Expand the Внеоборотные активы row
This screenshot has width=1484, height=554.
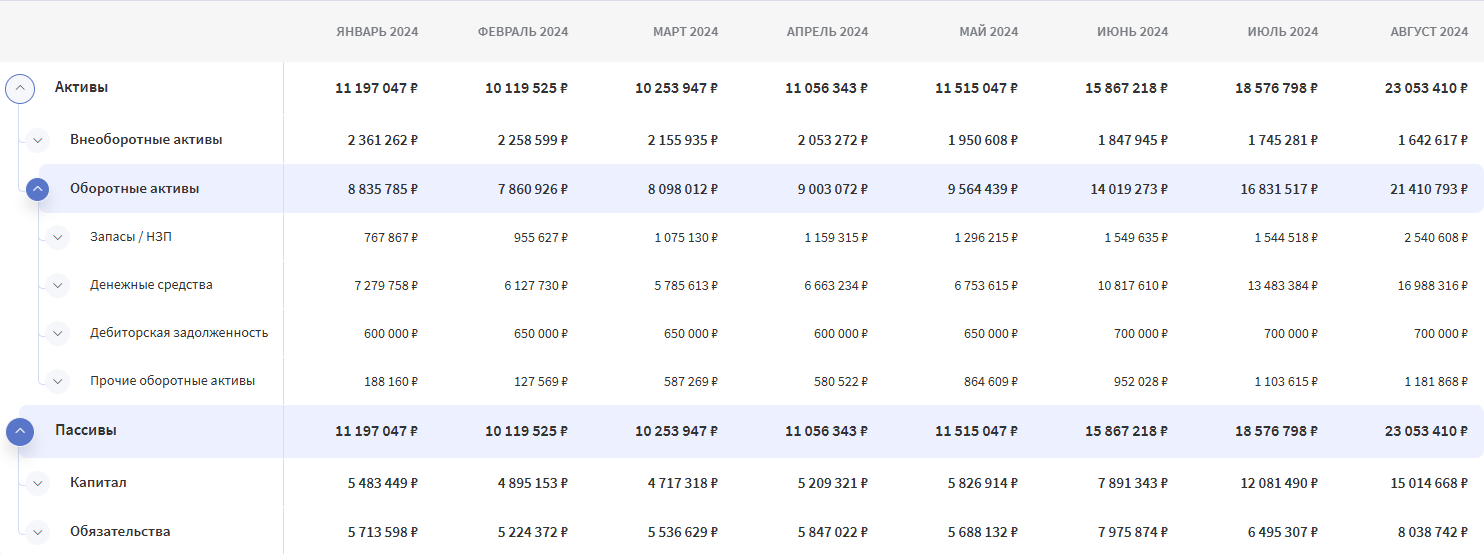pos(38,140)
